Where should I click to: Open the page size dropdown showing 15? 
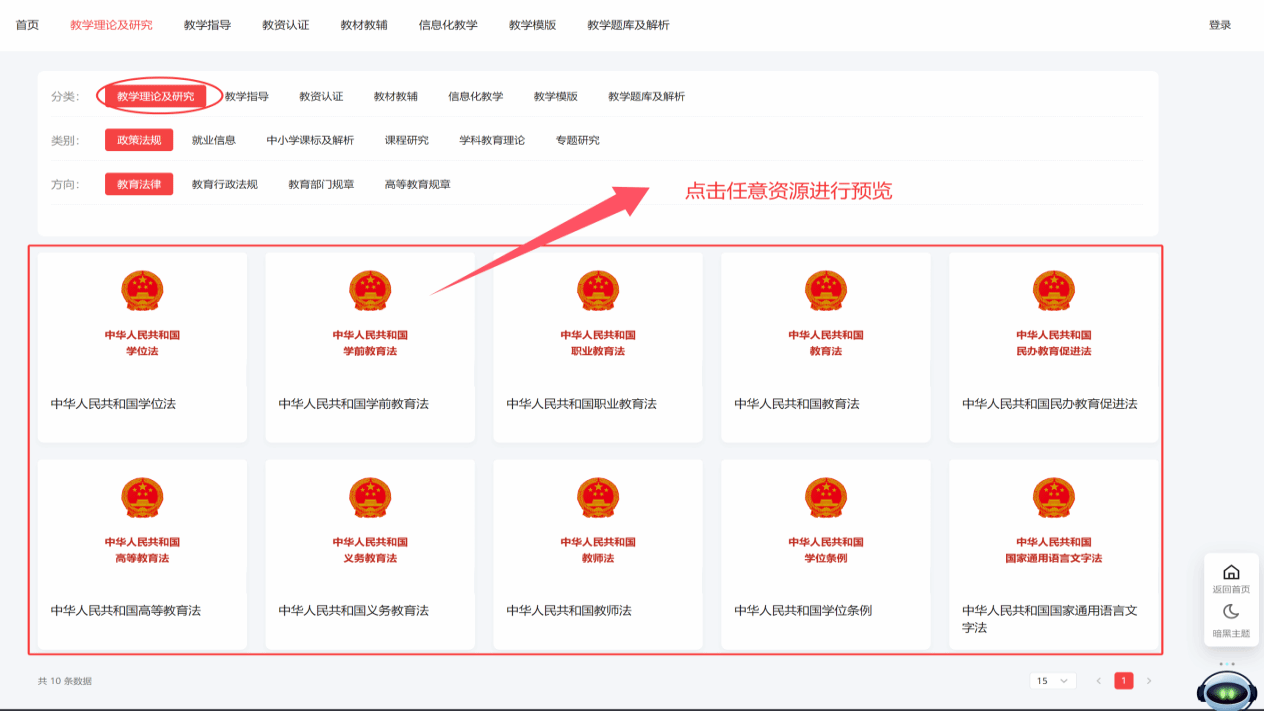point(1052,681)
